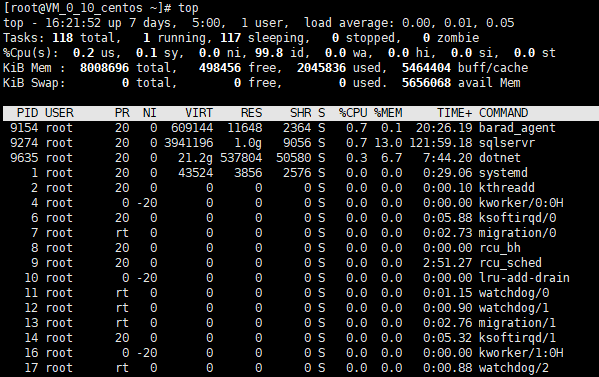599x377 pixels.
Task: Select kworker/0:0H command text
Action: [521, 203]
